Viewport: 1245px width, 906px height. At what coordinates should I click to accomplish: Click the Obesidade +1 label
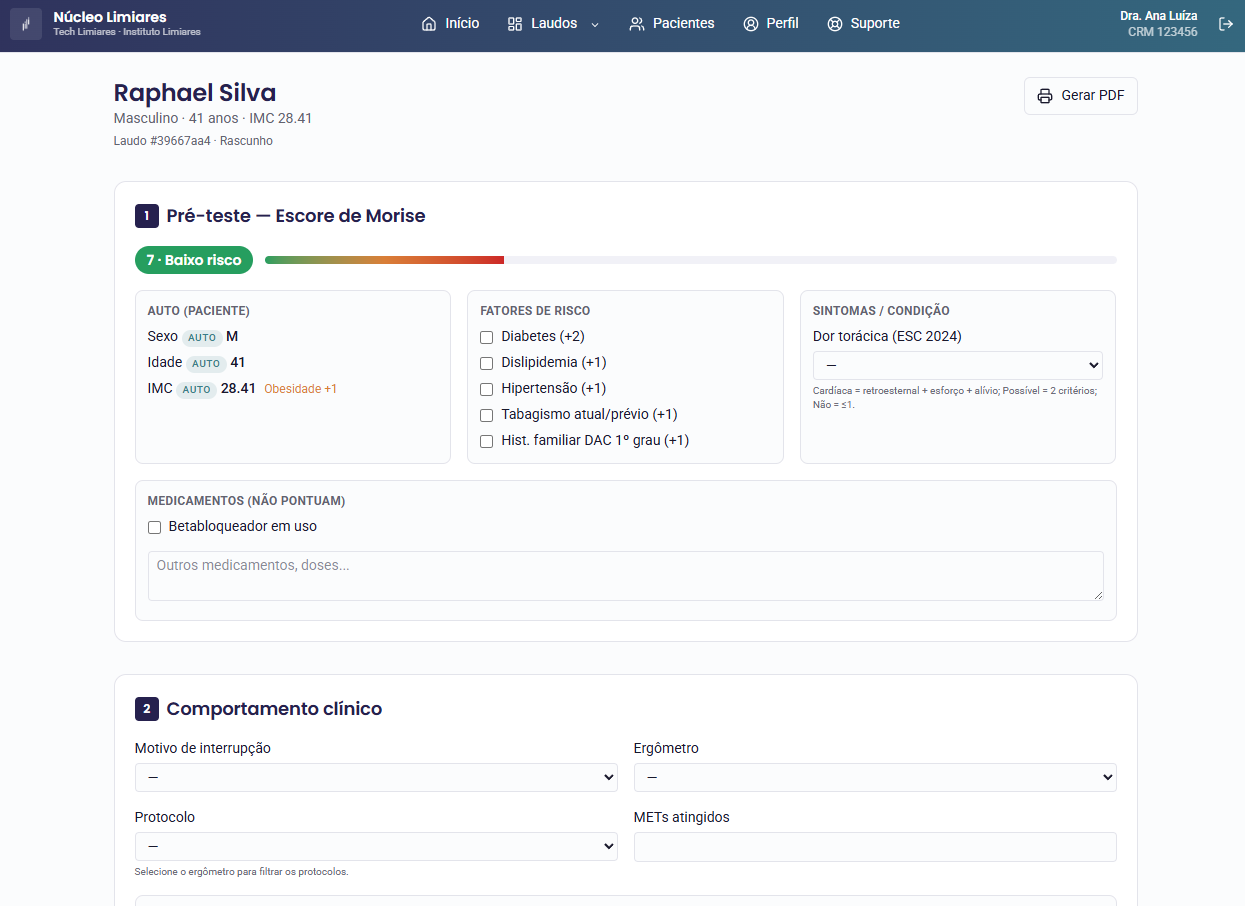pos(300,389)
